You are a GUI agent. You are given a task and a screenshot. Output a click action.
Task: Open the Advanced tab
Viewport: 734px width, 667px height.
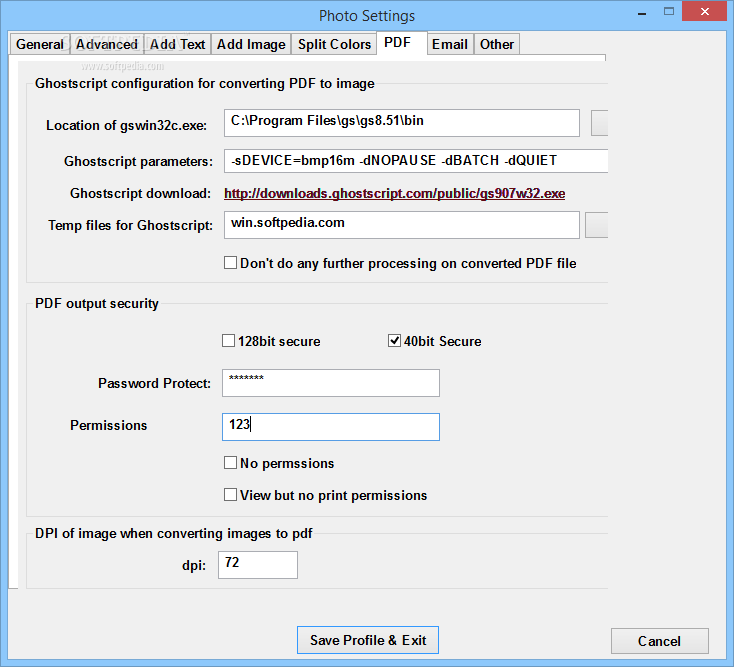(x=107, y=44)
